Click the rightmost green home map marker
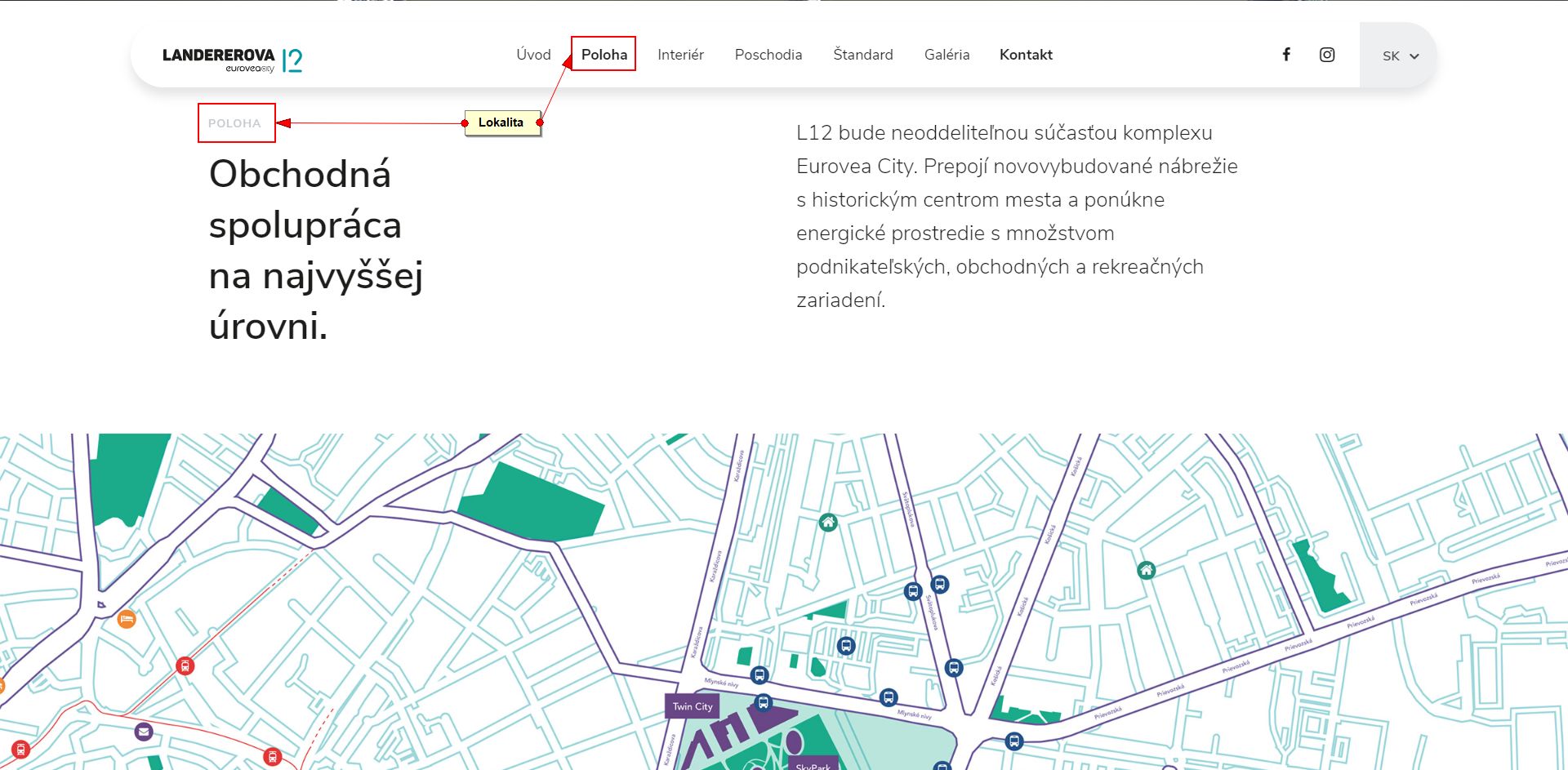 pyautogui.click(x=1147, y=570)
